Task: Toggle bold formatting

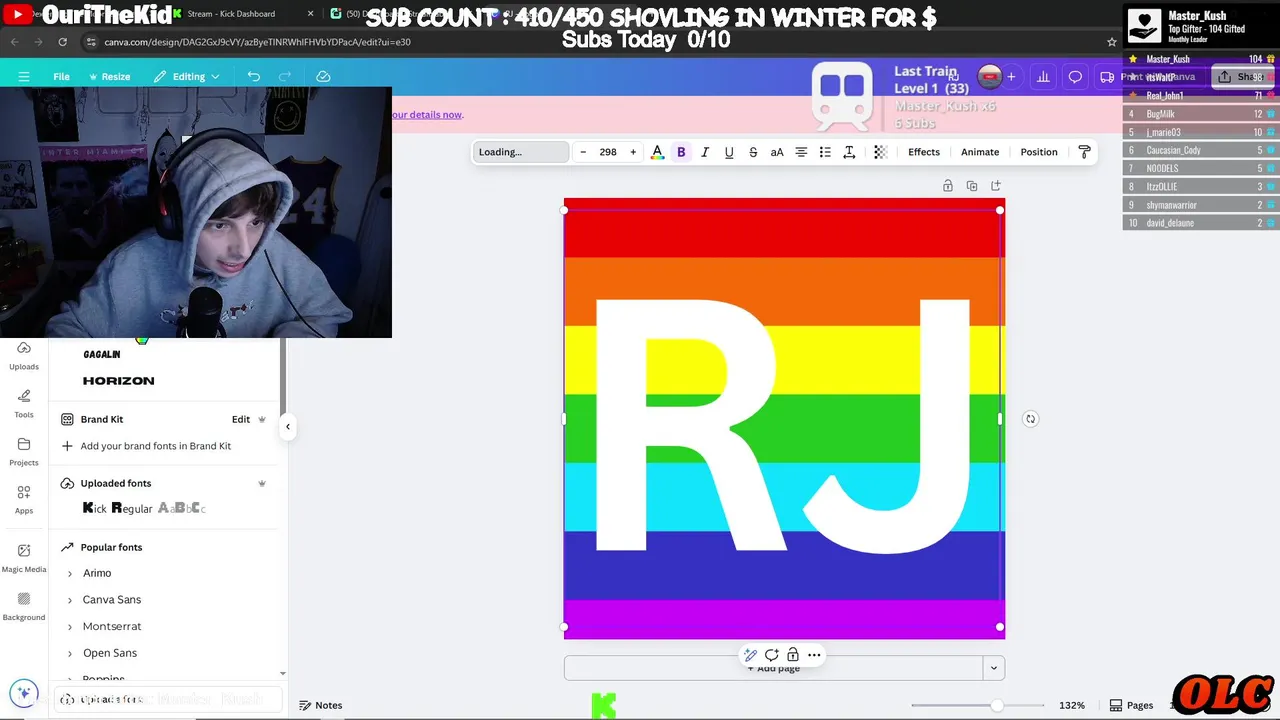Action: tap(681, 152)
